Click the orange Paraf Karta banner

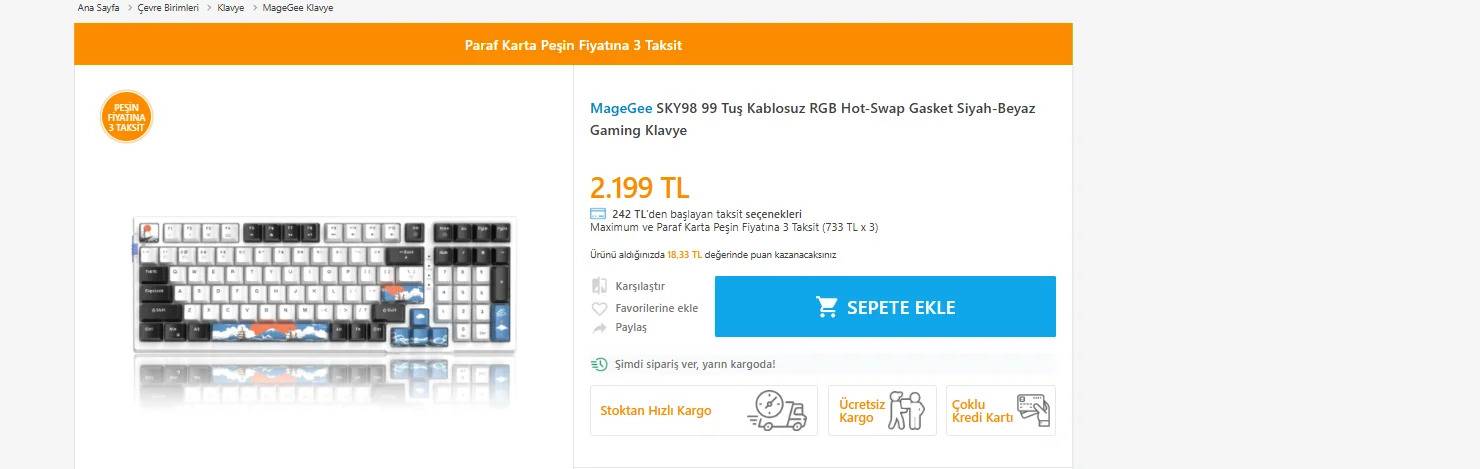click(x=573, y=45)
